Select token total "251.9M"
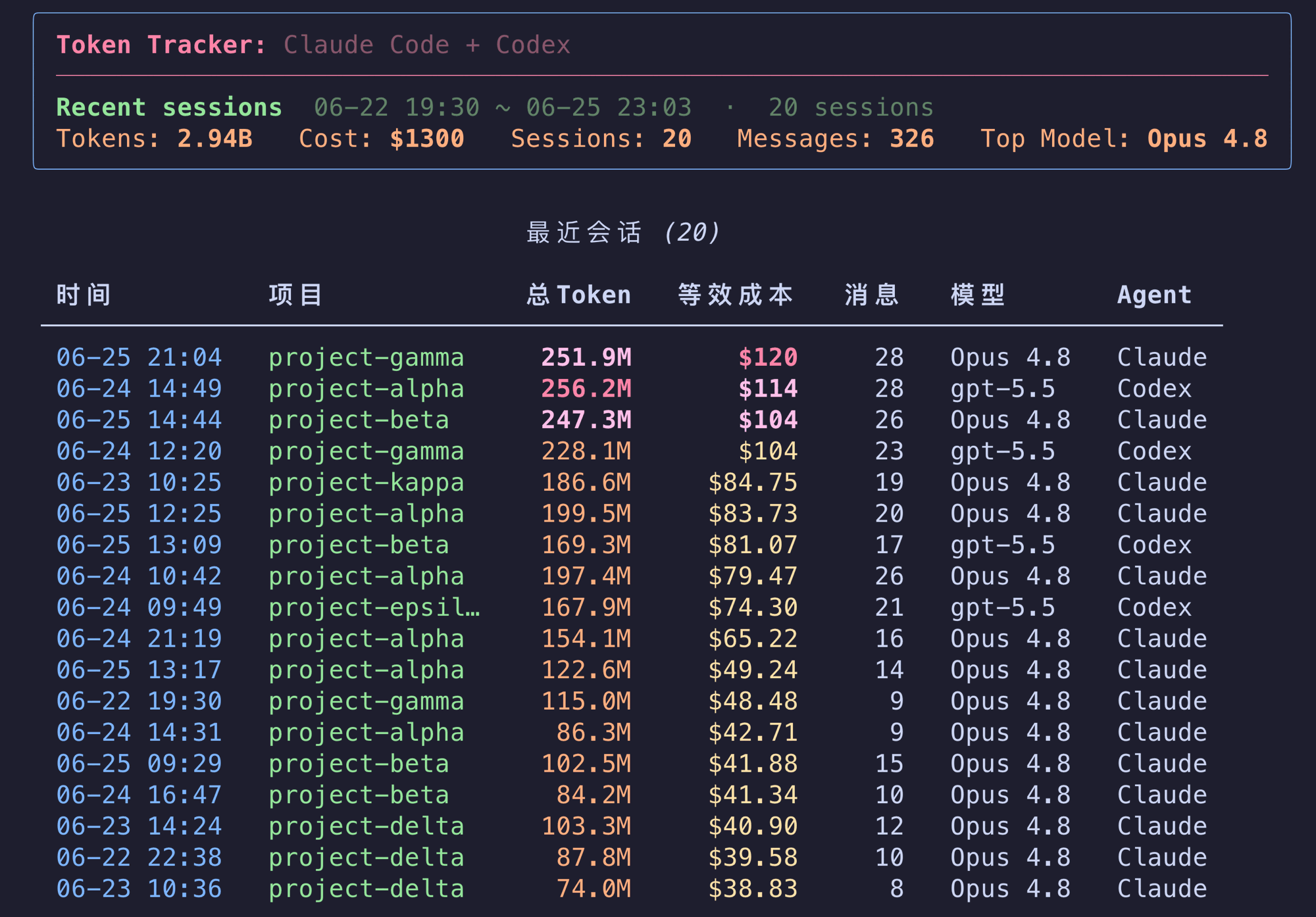Viewport: 1316px width, 917px height. pos(586,357)
